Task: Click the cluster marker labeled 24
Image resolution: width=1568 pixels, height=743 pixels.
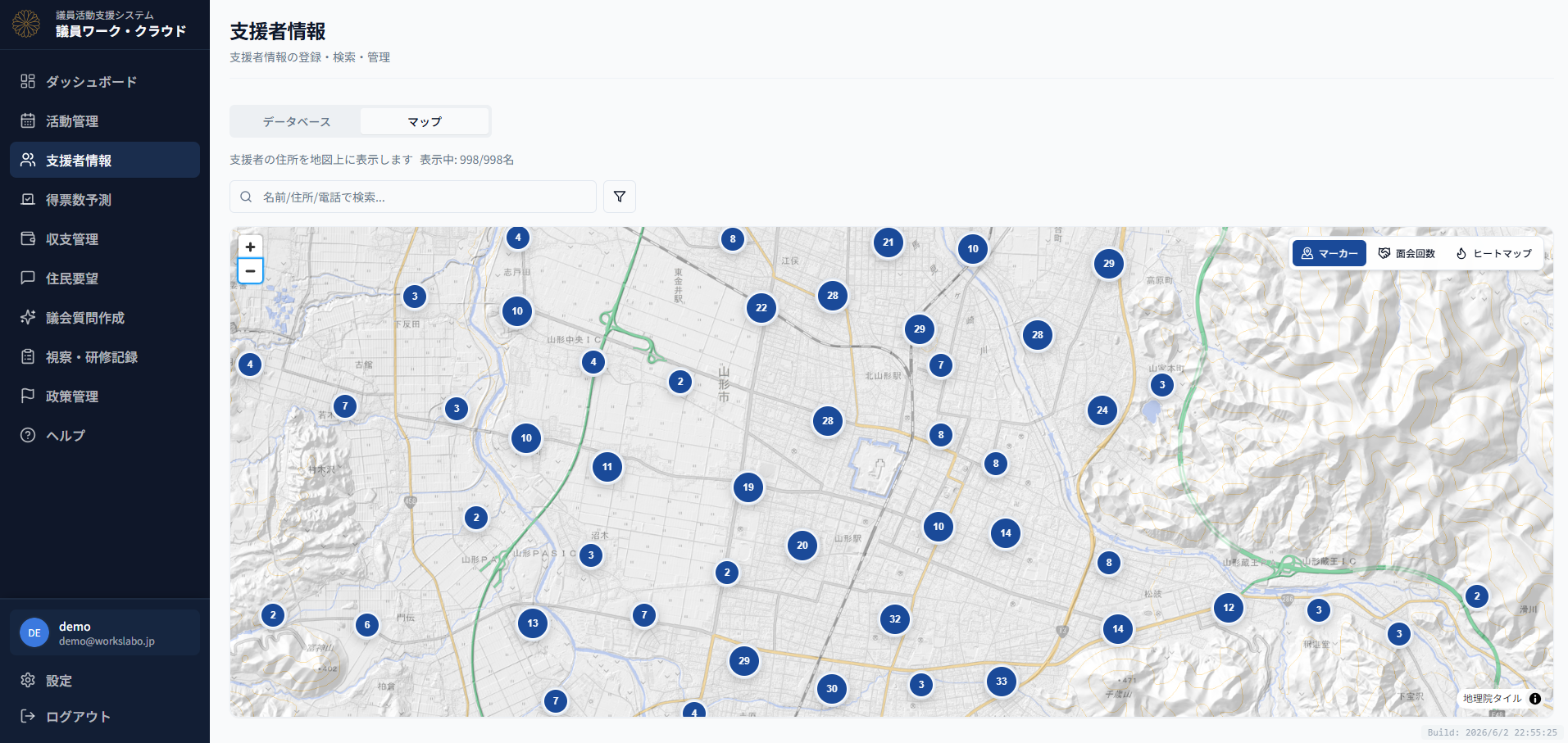Action: coord(1102,410)
